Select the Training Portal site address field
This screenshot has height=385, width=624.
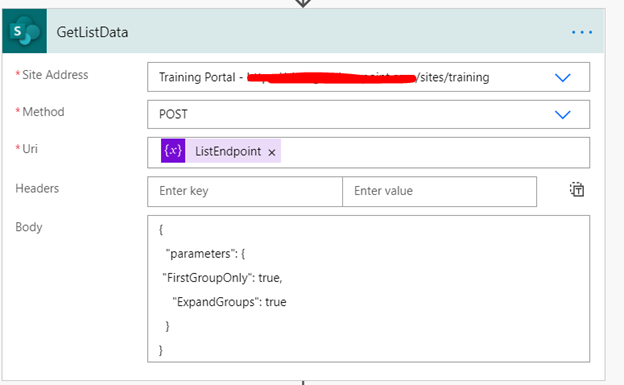[x=369, y=77]
